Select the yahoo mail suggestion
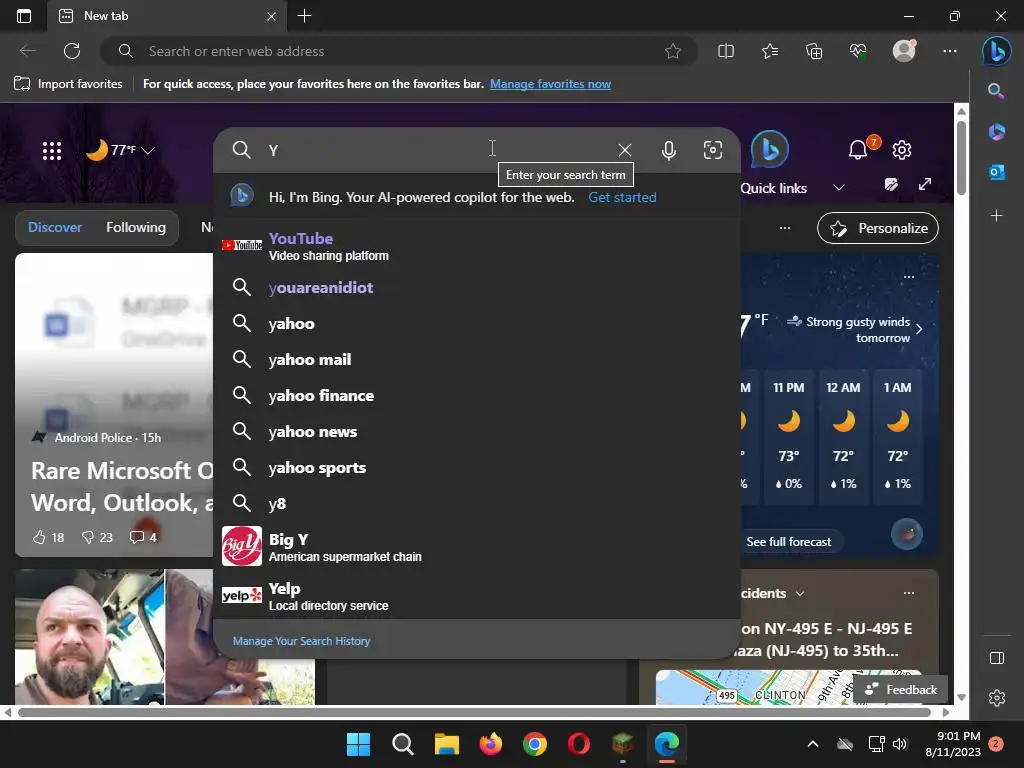The height and width of the screenshot is (768, 1024). coord(477,359)
